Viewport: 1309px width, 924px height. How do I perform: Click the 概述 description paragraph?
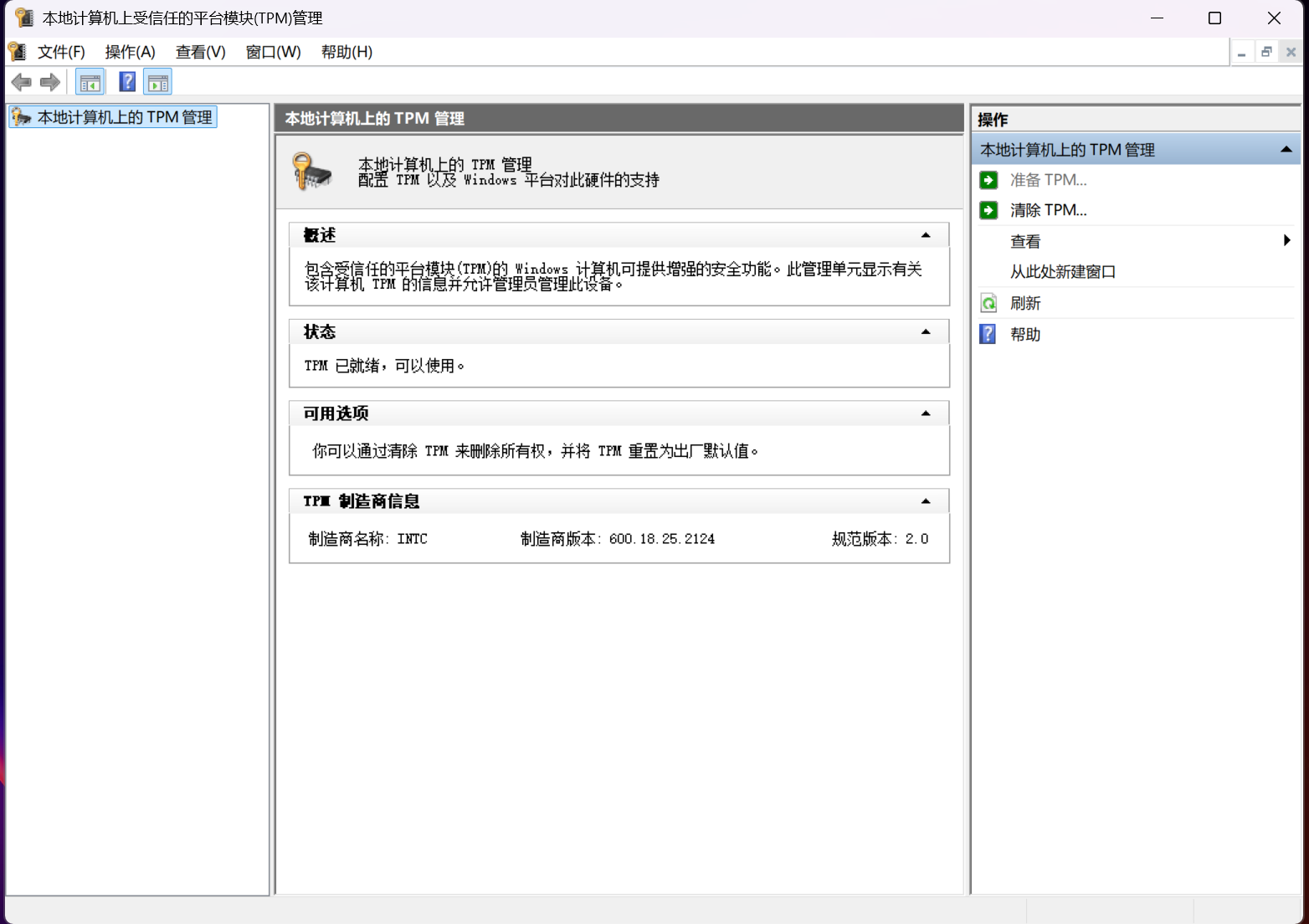[613, 276]
